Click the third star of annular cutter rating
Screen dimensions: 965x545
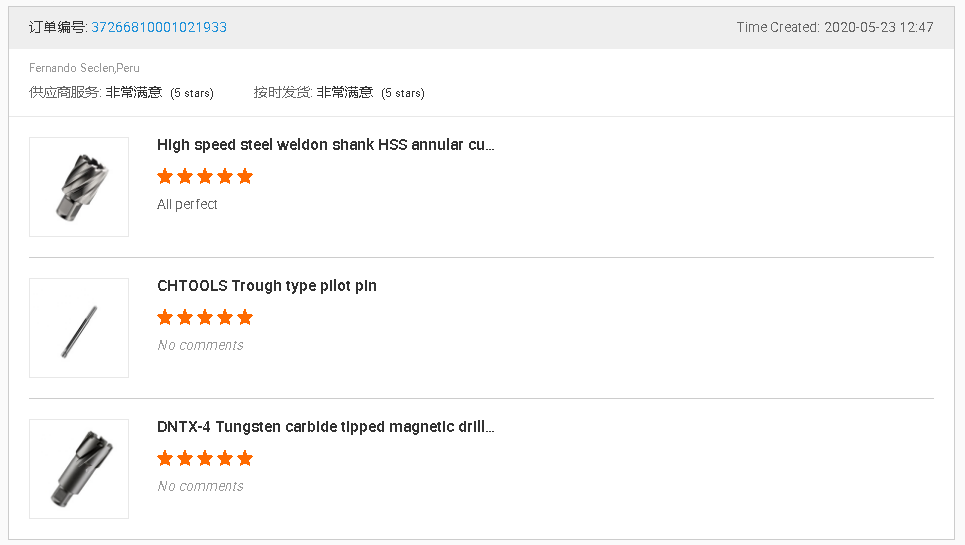pos(205,176)
